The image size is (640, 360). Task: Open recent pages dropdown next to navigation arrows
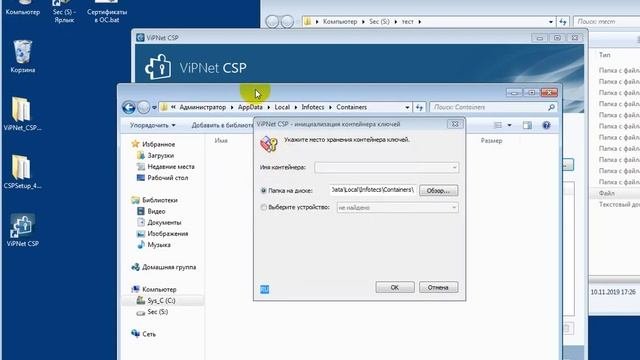click(x=154, y=107)
